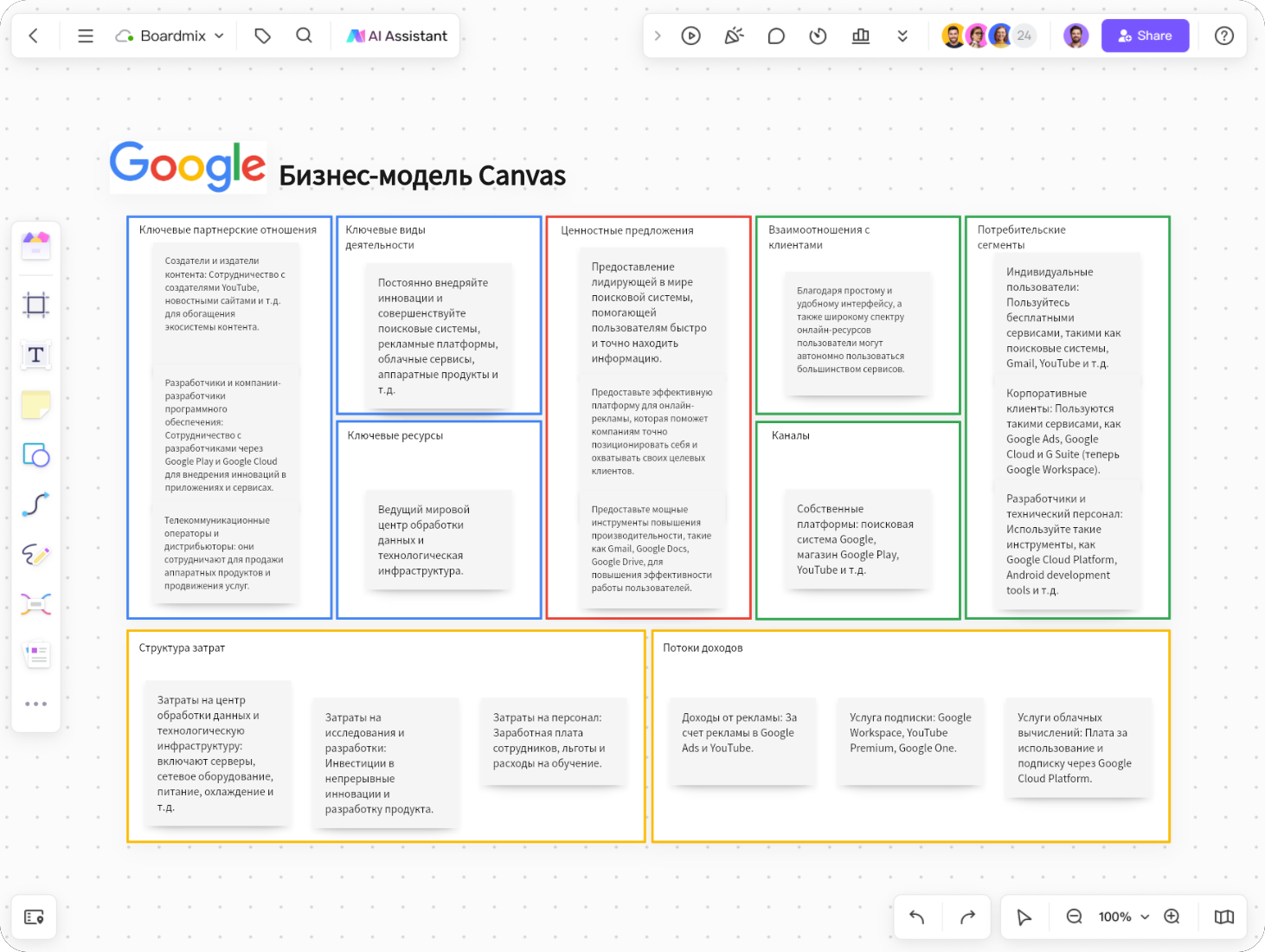Select note 'Затраты на центр обработки данных'

tap(218, 754)
